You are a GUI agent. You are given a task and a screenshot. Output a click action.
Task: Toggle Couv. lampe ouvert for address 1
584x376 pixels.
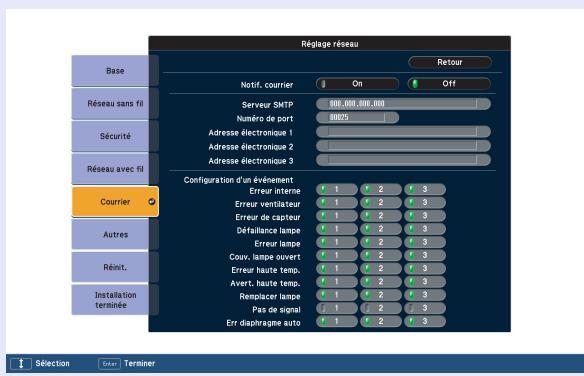(337, 255)
